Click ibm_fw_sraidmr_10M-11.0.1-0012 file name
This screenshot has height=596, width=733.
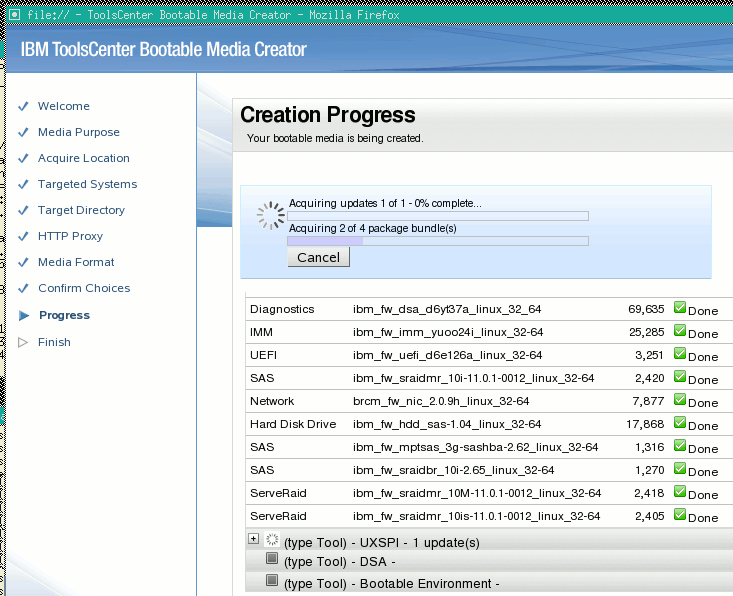(477, 493)
